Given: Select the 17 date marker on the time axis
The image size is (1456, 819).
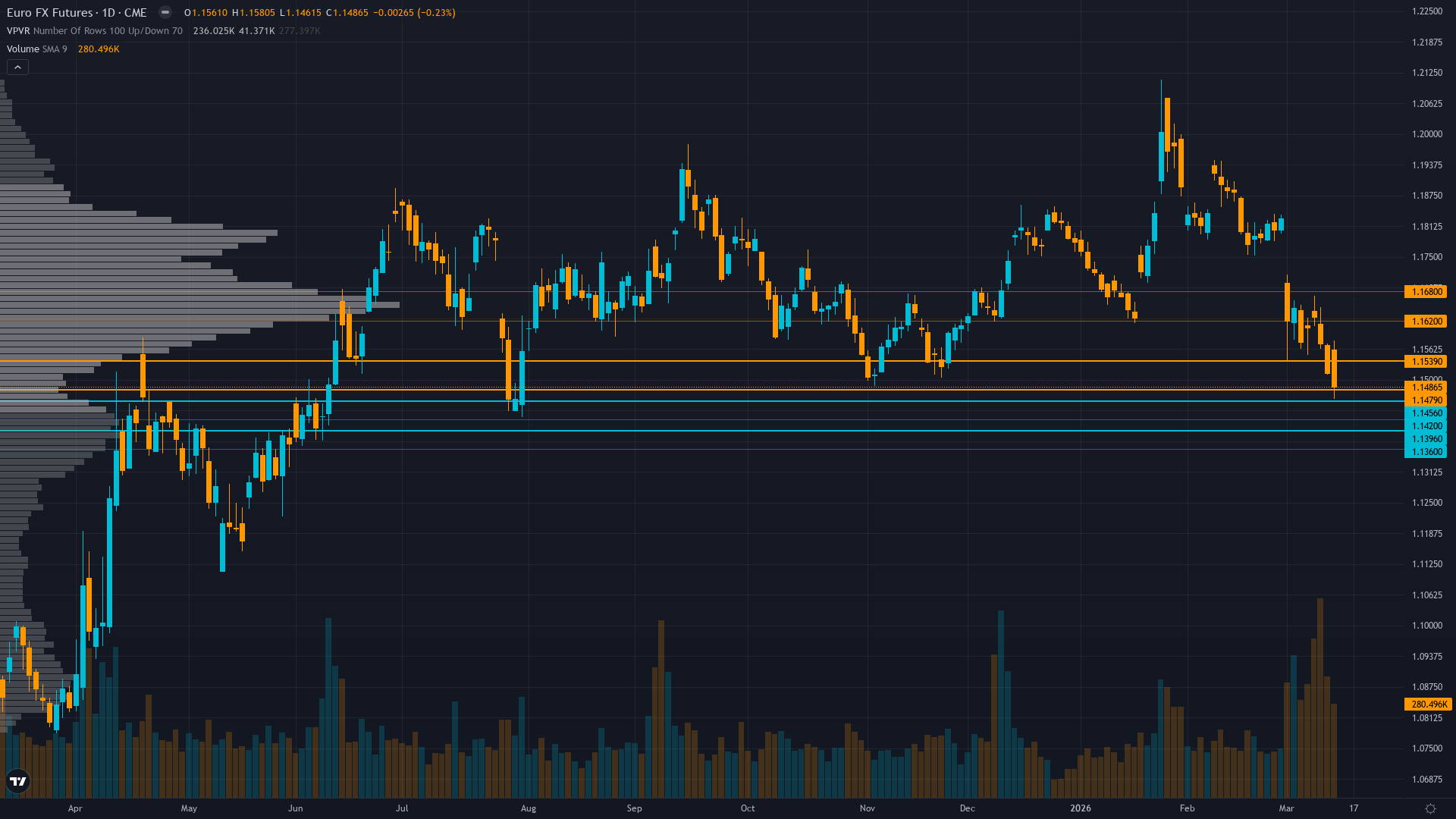Looking at the screenshot, I should [1355, 808].
